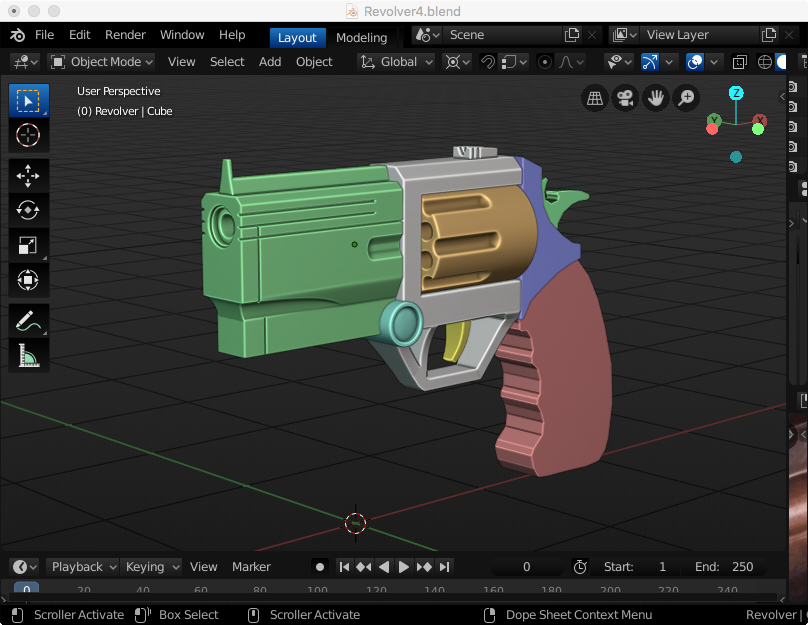The image size is (808, 625).
Task: Switch perspective/orthographic using the grid icon
Action: 595,98
